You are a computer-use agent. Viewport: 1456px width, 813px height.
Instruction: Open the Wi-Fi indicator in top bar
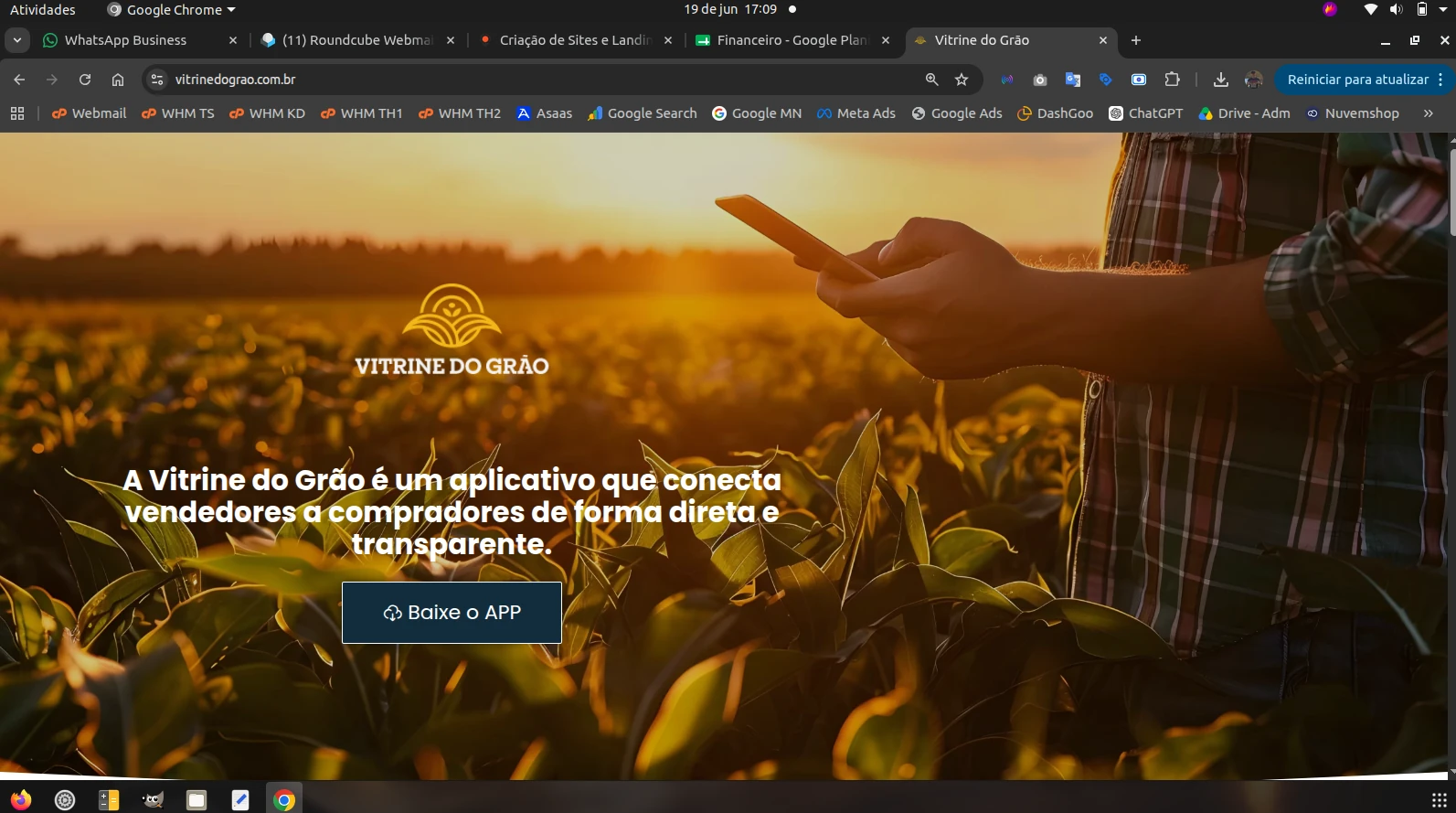click(1370, 9)
